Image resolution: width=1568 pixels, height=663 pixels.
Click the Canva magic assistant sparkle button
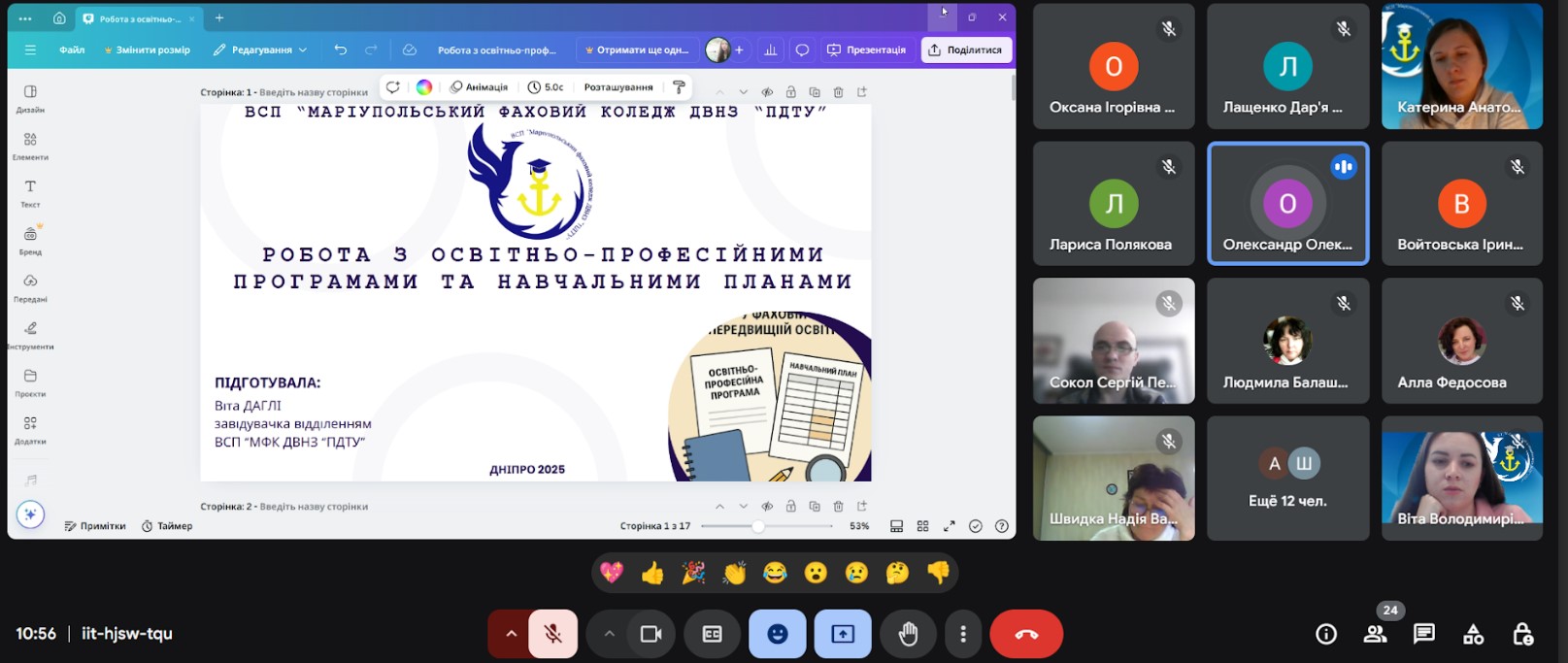click(30, 514)
